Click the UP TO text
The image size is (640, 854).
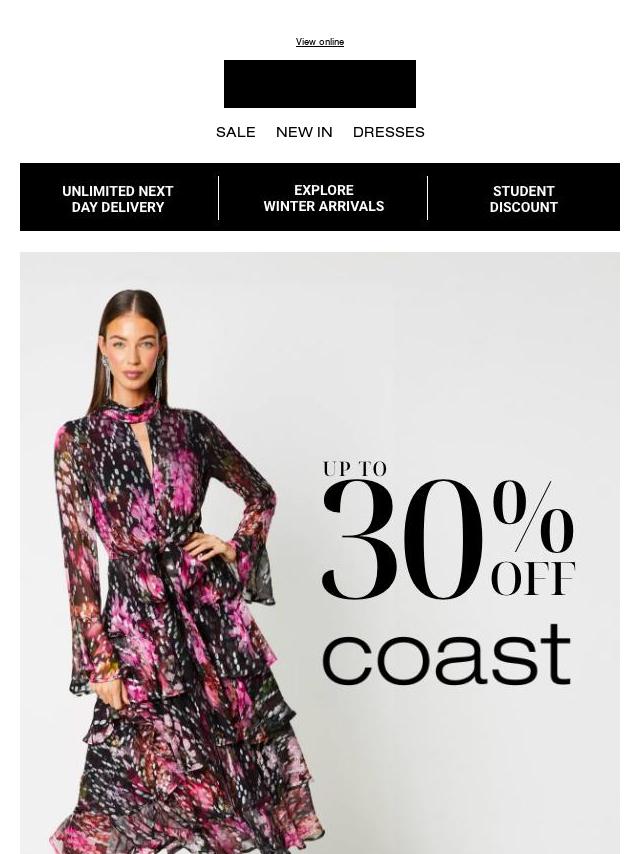pos(355,468)
